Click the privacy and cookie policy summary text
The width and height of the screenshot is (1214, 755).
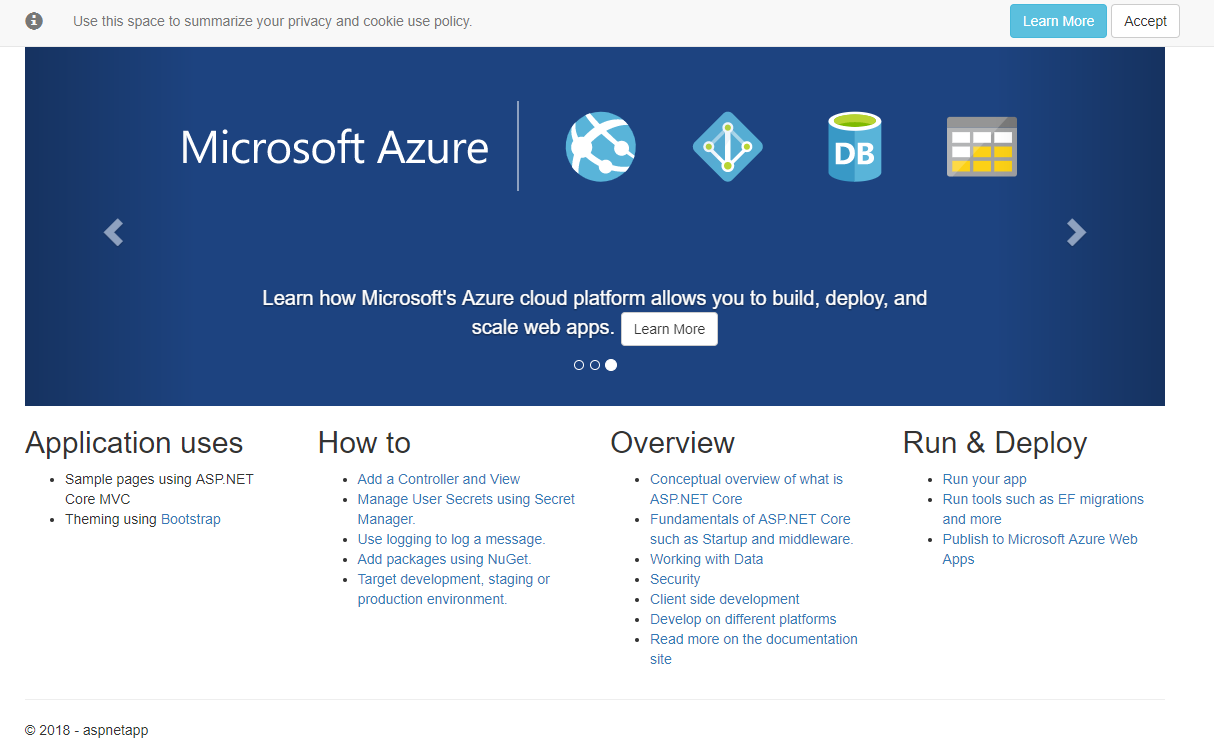point(272,21)
